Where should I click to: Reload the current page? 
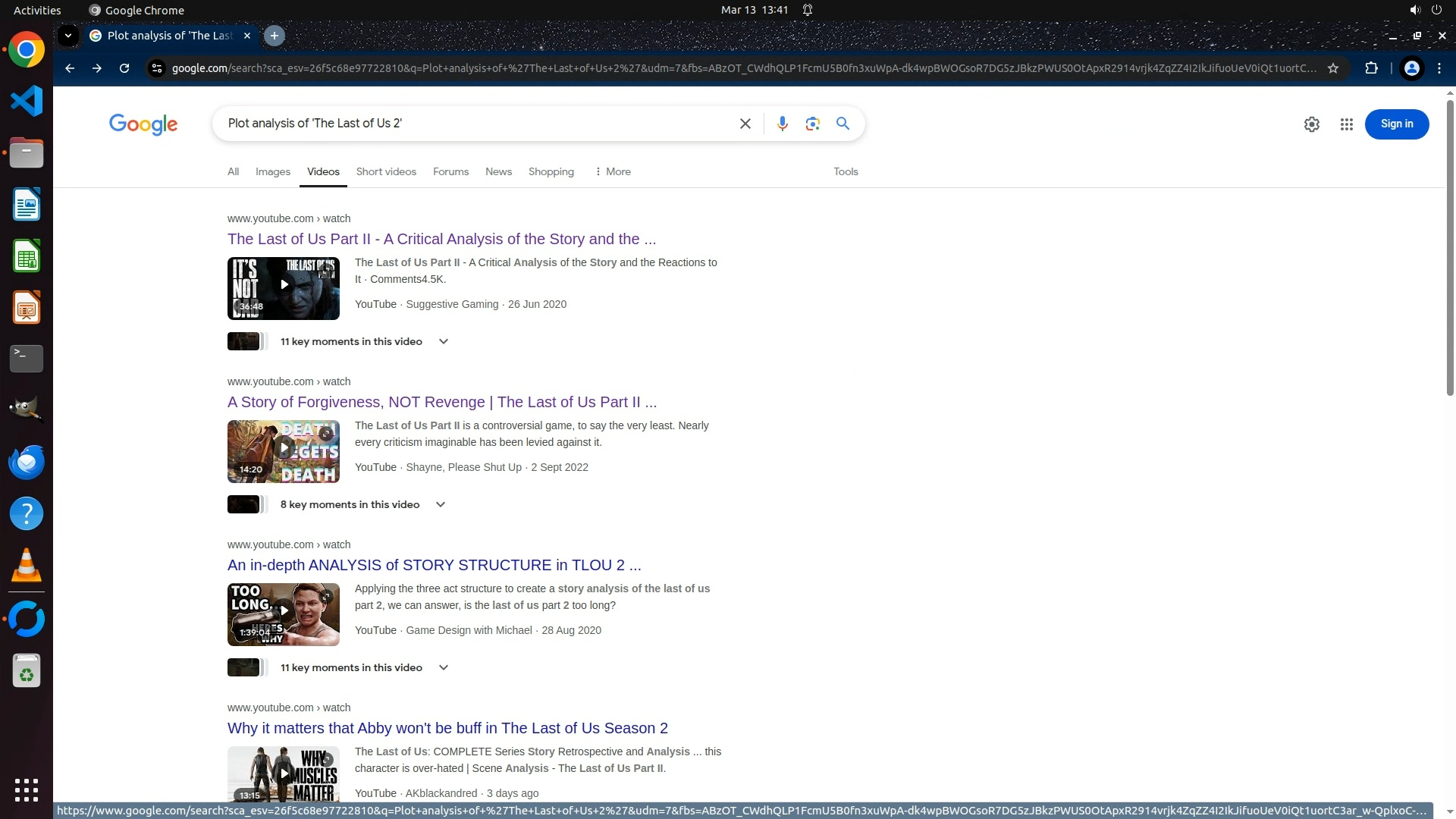pyautogui.click(x=124, y=68)
